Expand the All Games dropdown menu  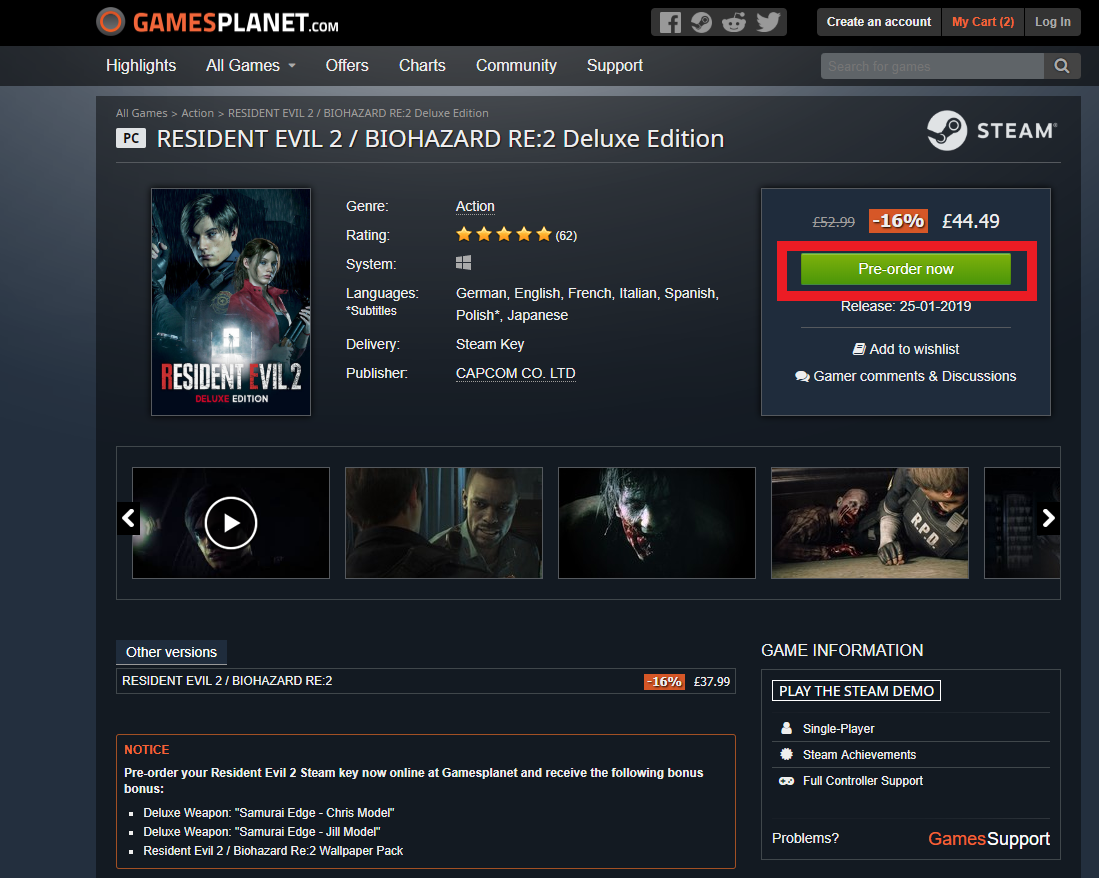coord(251,65)
